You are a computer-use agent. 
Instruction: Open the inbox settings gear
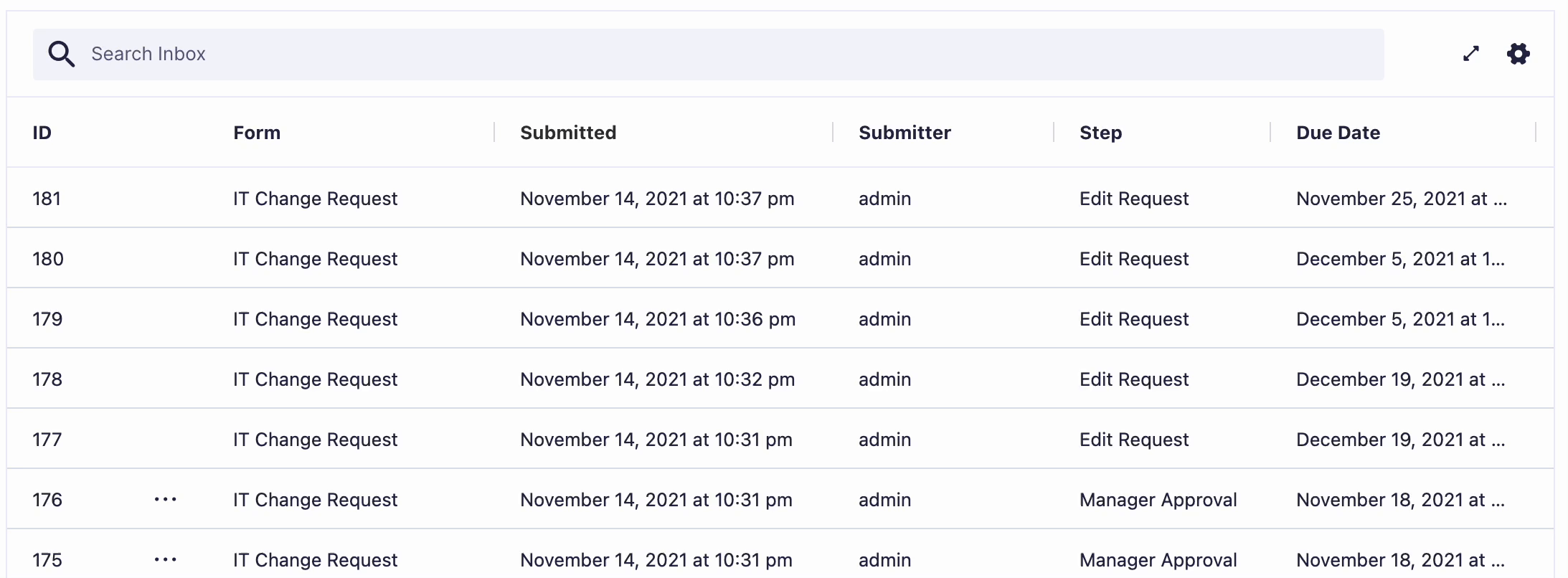(1518, 54)
